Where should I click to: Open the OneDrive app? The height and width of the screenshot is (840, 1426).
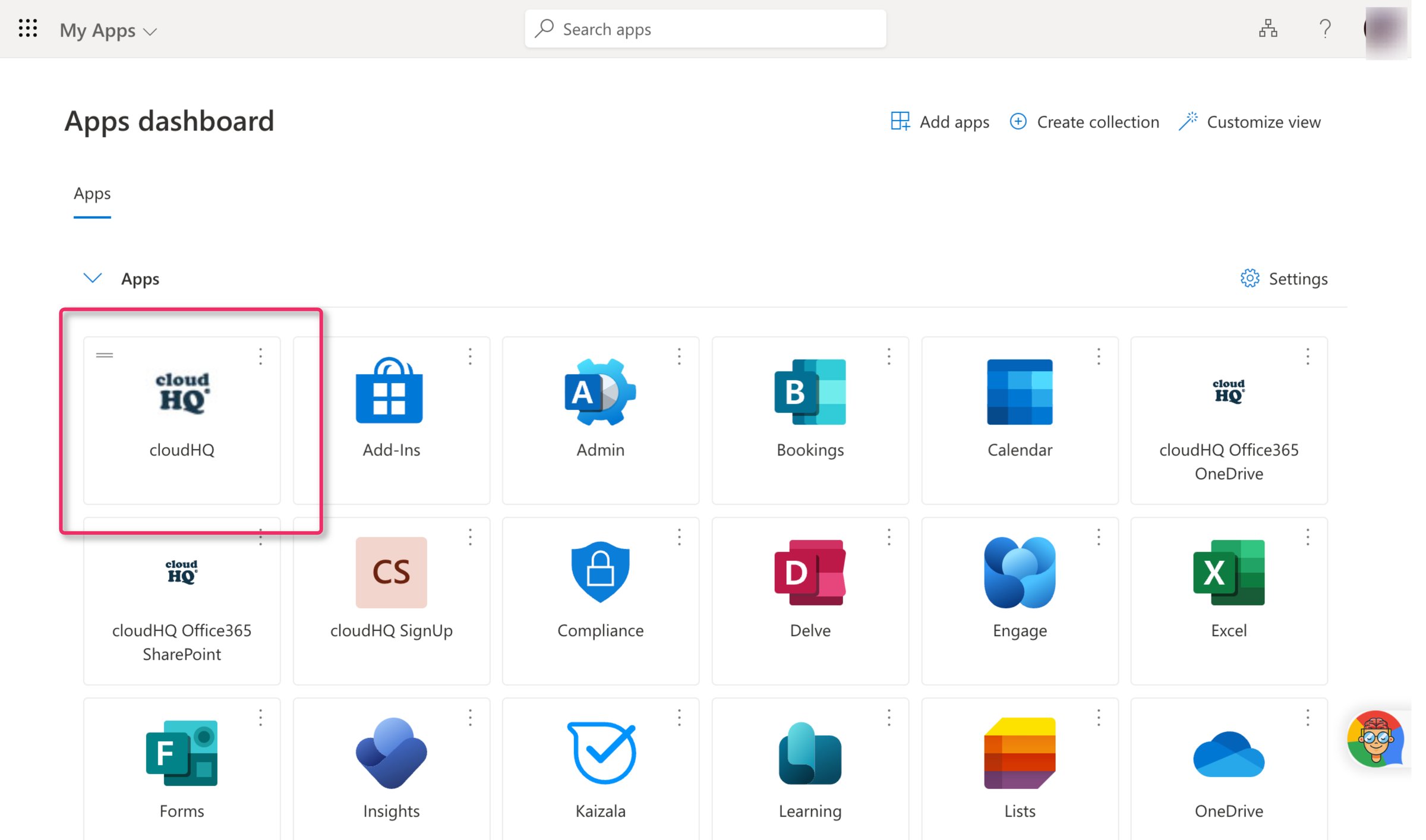[x=1229, y=769]
